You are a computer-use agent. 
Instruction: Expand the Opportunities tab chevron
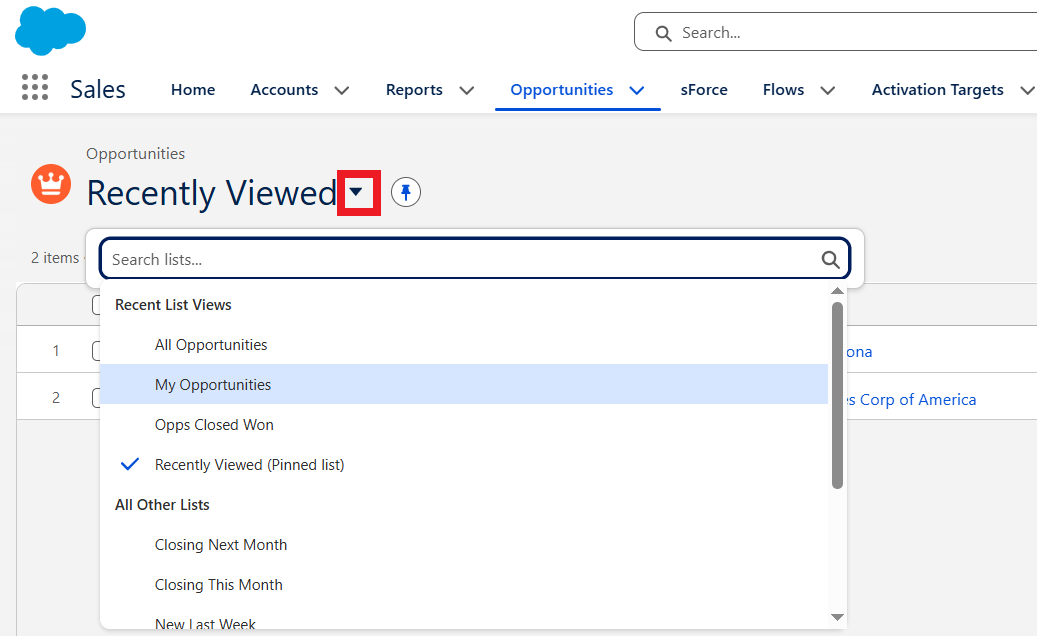pyautogui.click(x=637, y=90)
